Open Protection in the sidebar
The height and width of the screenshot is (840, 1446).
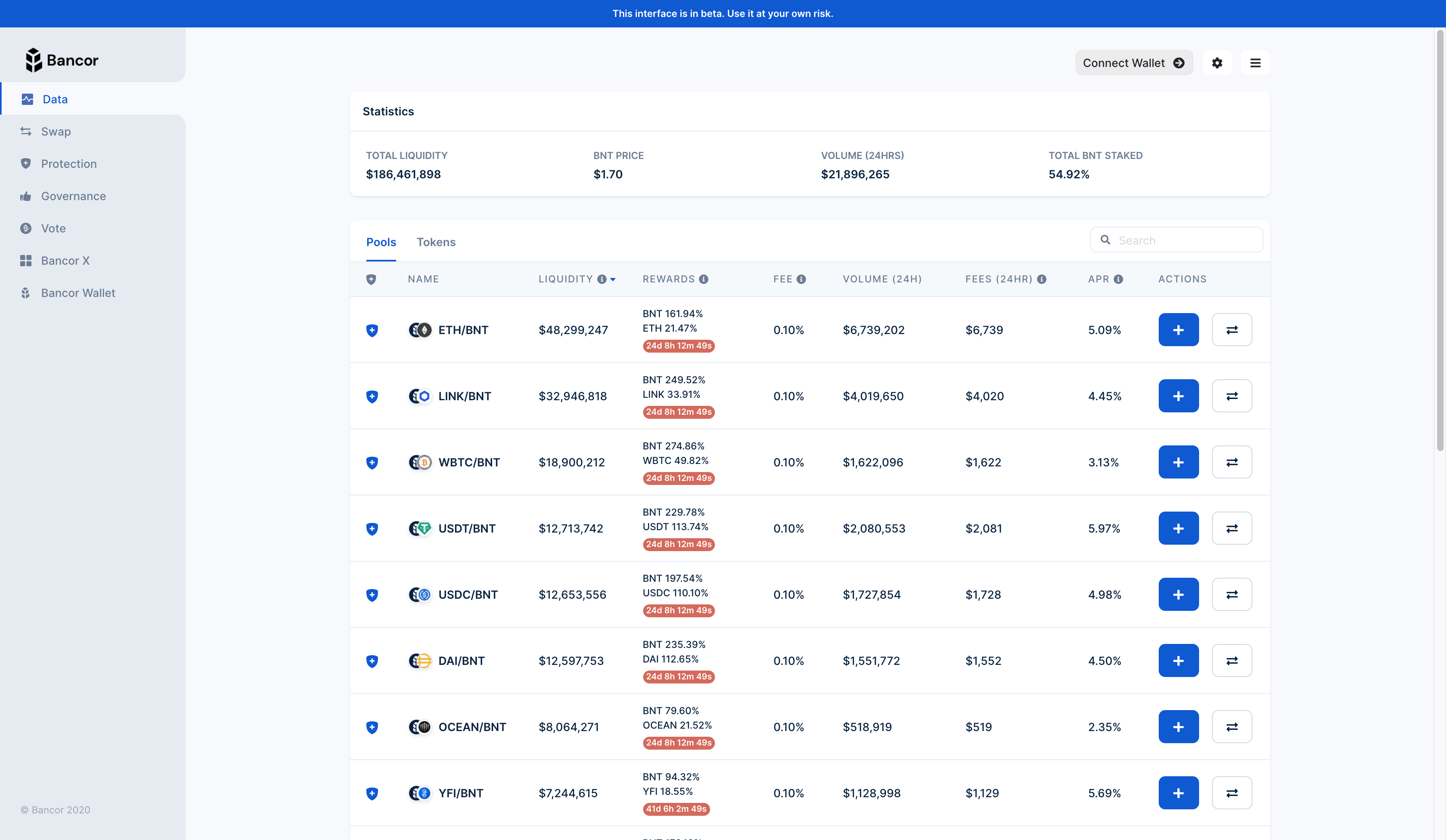coord(93,163)
